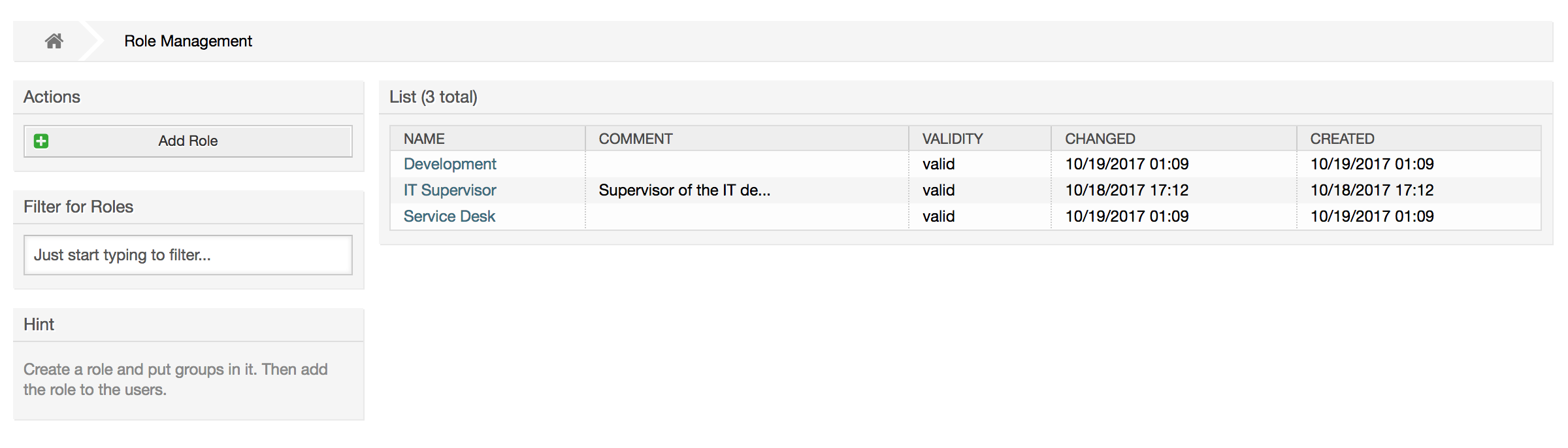Viewport: 1568px width, 448px height.
Task: Click the IT Supervisor comment cell
Action: [x=684, y=190]
